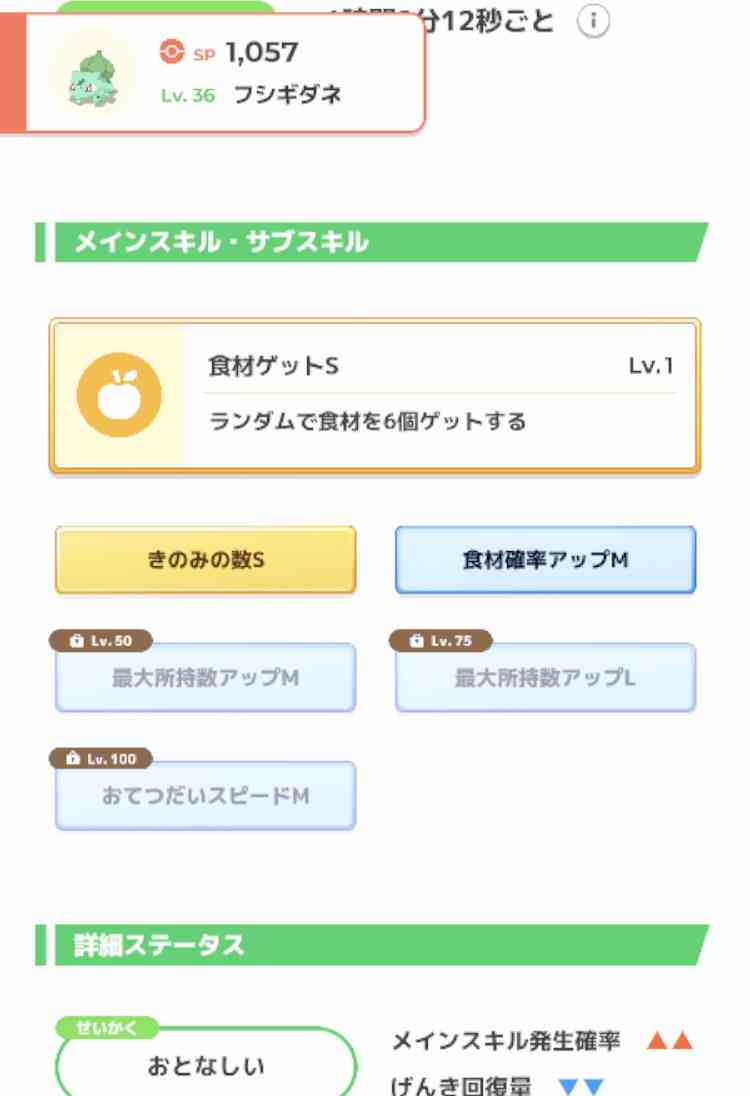The image size is (750, 1096).
Task: Tap the SP Poké Ball icon
Action: [x=172, y=51]
